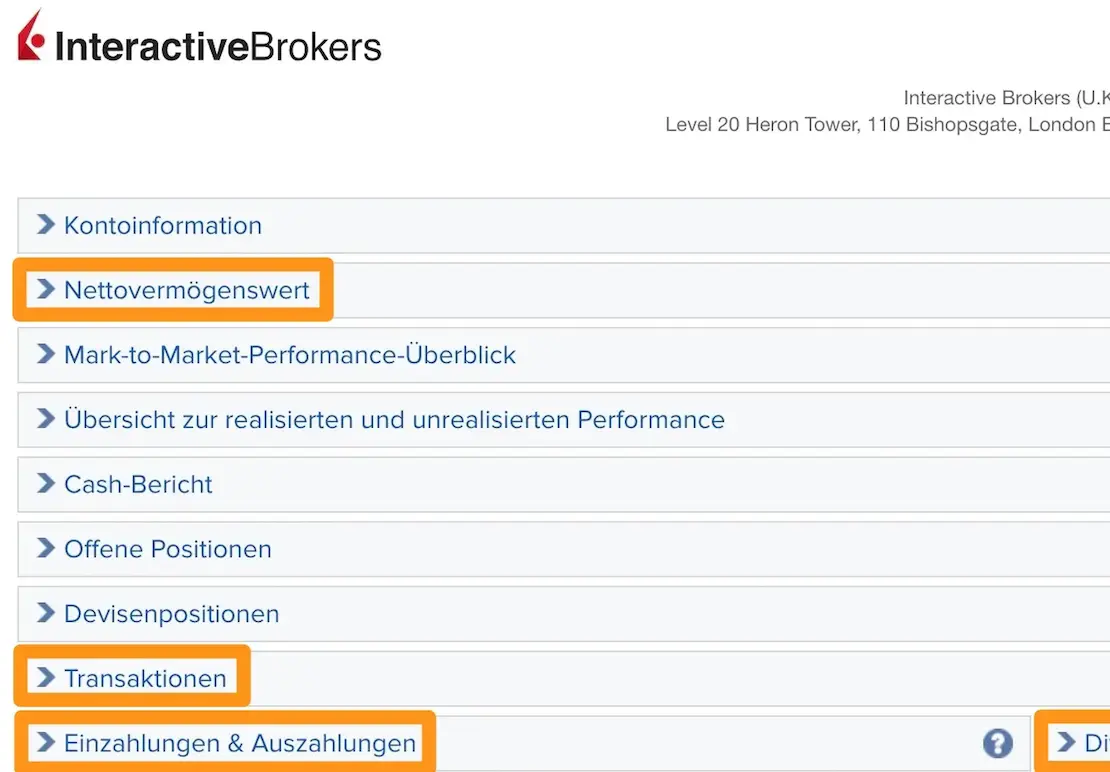Screen dimensions: 1110x772
Task: Click the Offene Positionen chevron arrow
Action: click(45, 549)
